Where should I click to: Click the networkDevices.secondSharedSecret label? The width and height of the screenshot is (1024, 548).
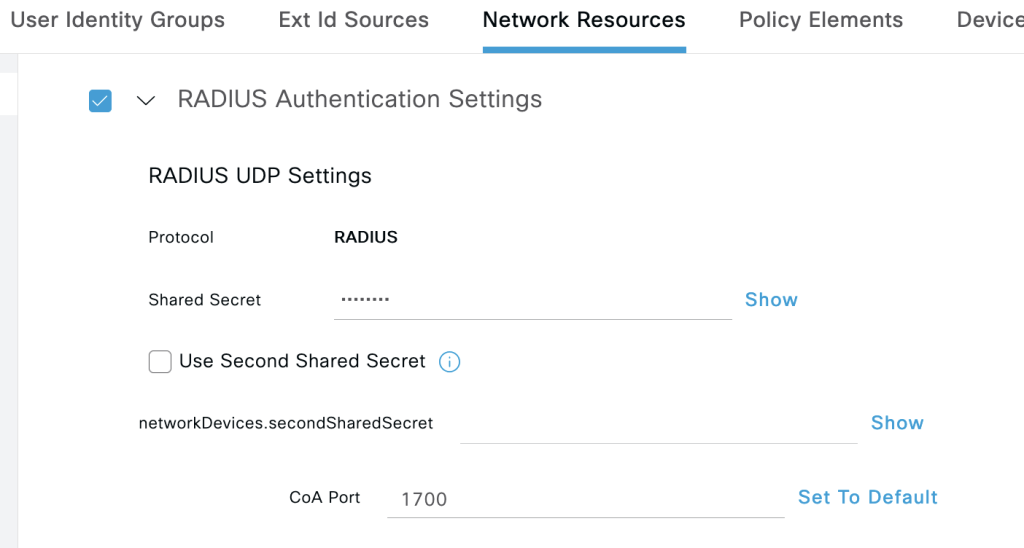click(x=286, y=423)
